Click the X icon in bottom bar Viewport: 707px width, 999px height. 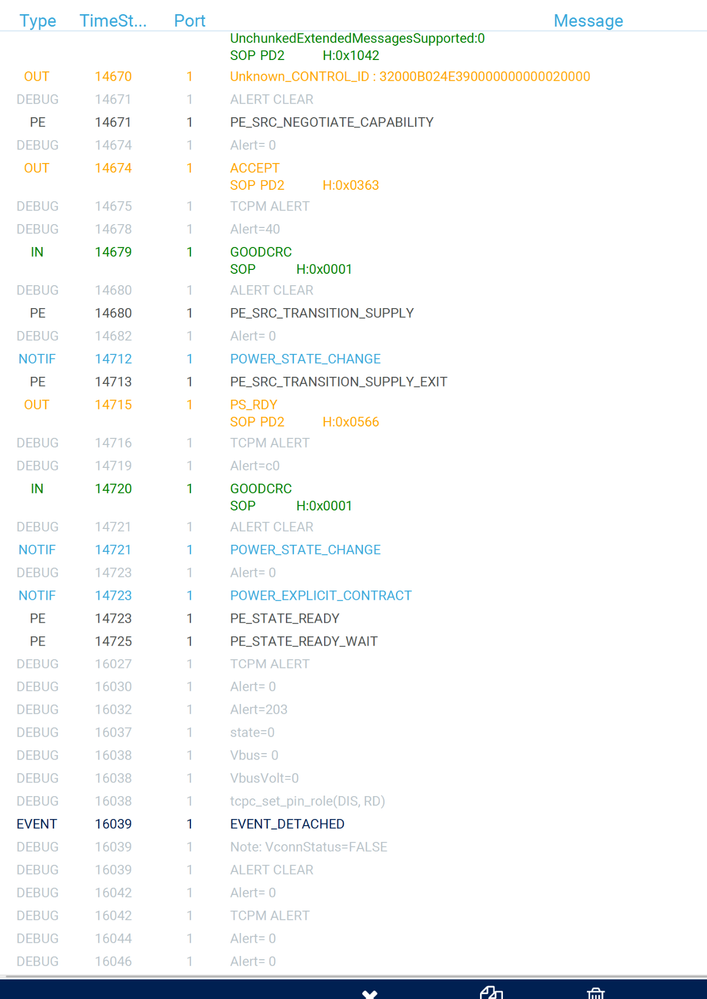coord(370,994)
